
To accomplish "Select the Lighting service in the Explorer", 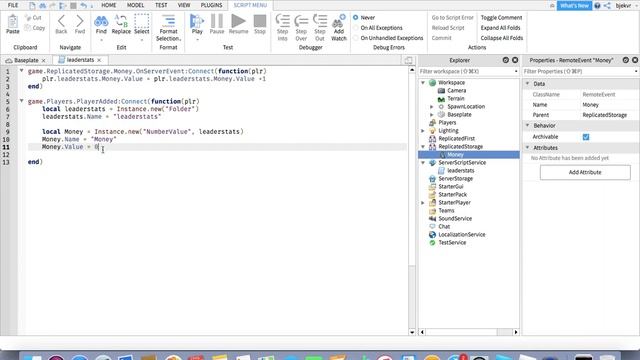I will pos(448,131).
